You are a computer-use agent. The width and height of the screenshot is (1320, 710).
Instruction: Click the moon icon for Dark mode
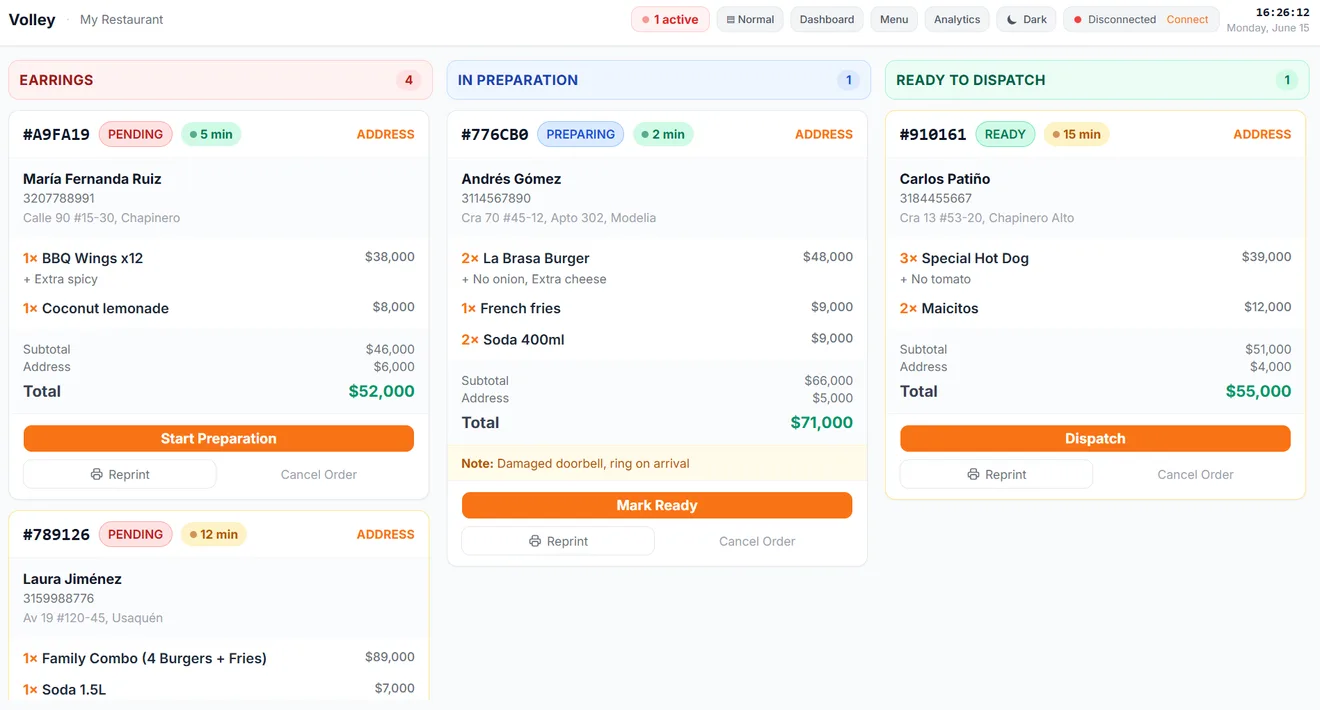coord(1012,20)
